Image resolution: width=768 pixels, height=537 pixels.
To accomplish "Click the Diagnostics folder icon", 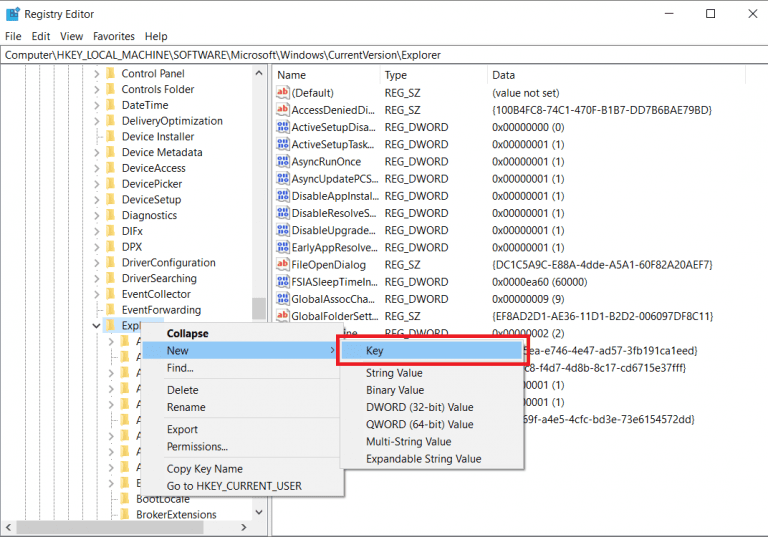I will coord(111,215).
